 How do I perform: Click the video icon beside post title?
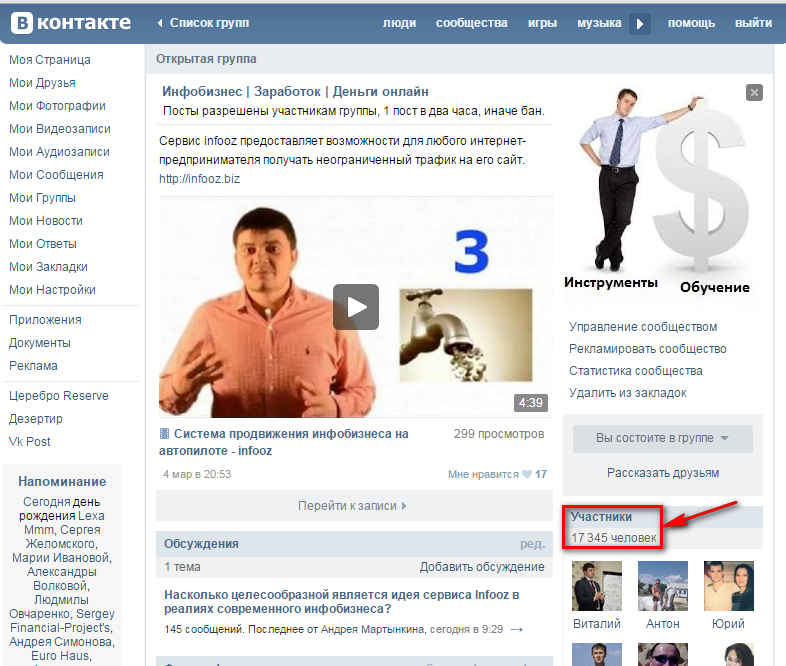click(x=164, y=433)
